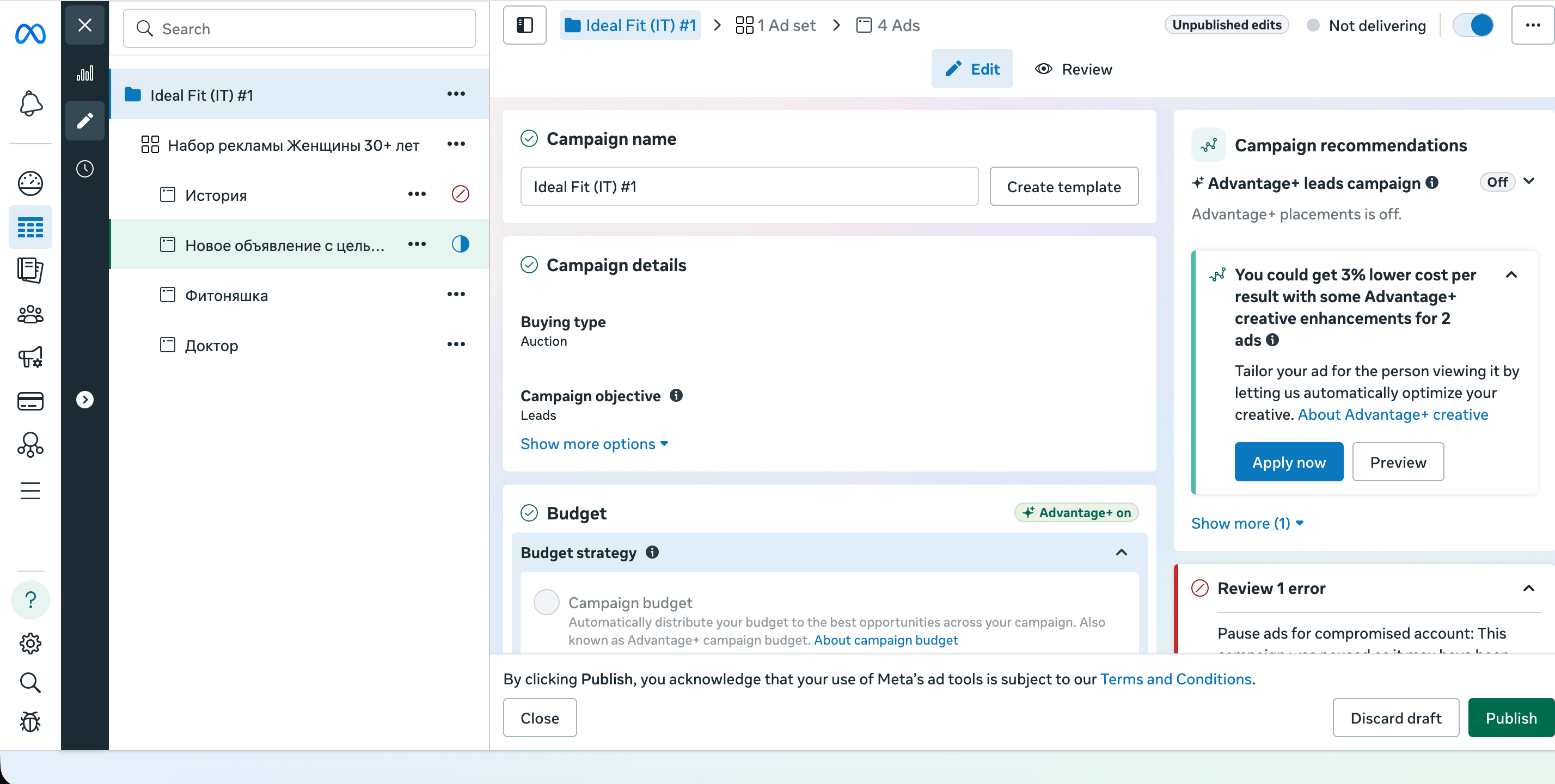The height and width of the screenshot is (784, 1555).
Task: Toggle the side panel layout icon
Action: pyautogui.click(x=524, y=26)
